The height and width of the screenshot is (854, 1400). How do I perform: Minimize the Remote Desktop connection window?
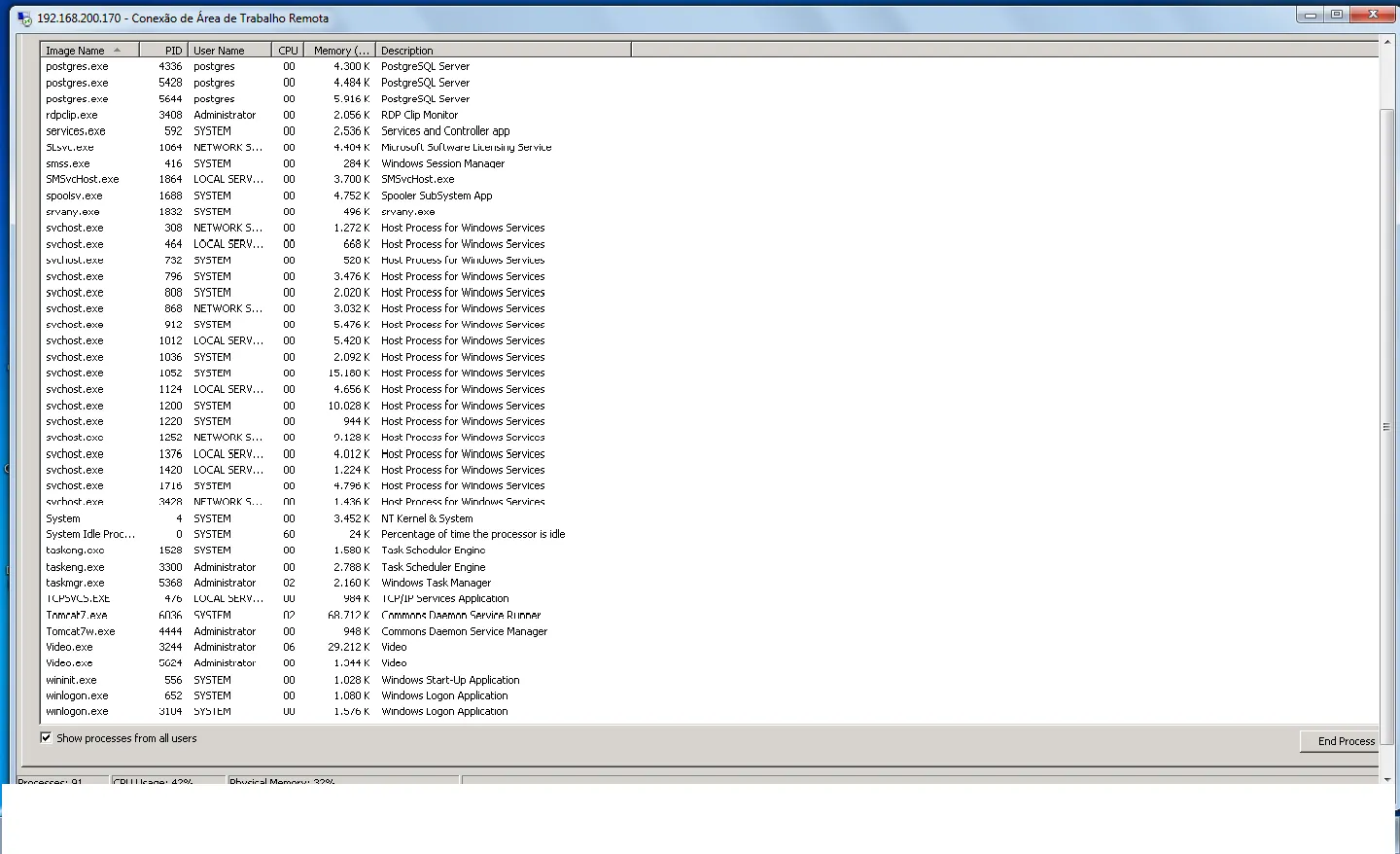tap(1310, 15)
